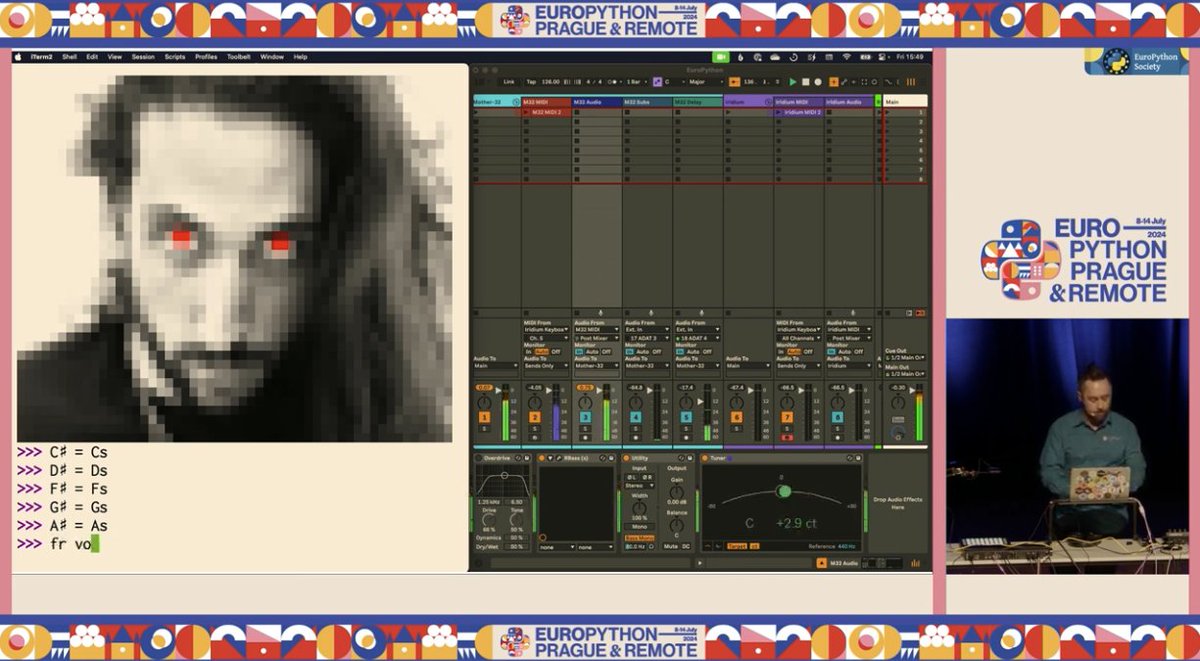The image size is (1200, 661).
Task: Open the Shell menu in iTerm2
Action: pyautogui.click(x=69, y=57)
